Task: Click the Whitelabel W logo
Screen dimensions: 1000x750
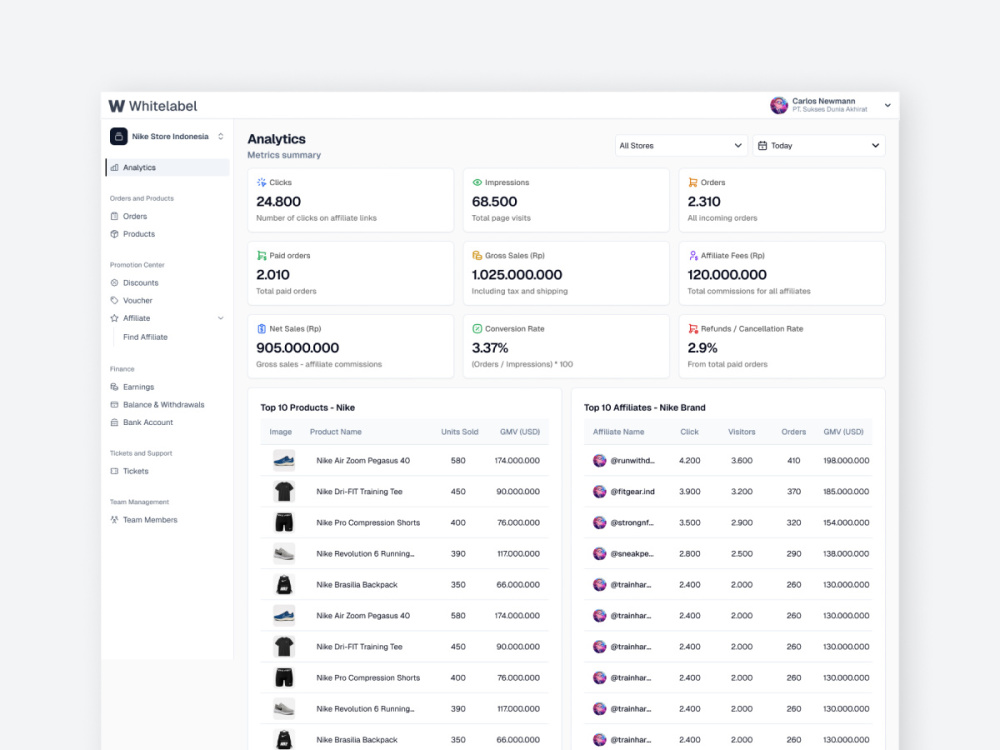Action: click(117, 106)
